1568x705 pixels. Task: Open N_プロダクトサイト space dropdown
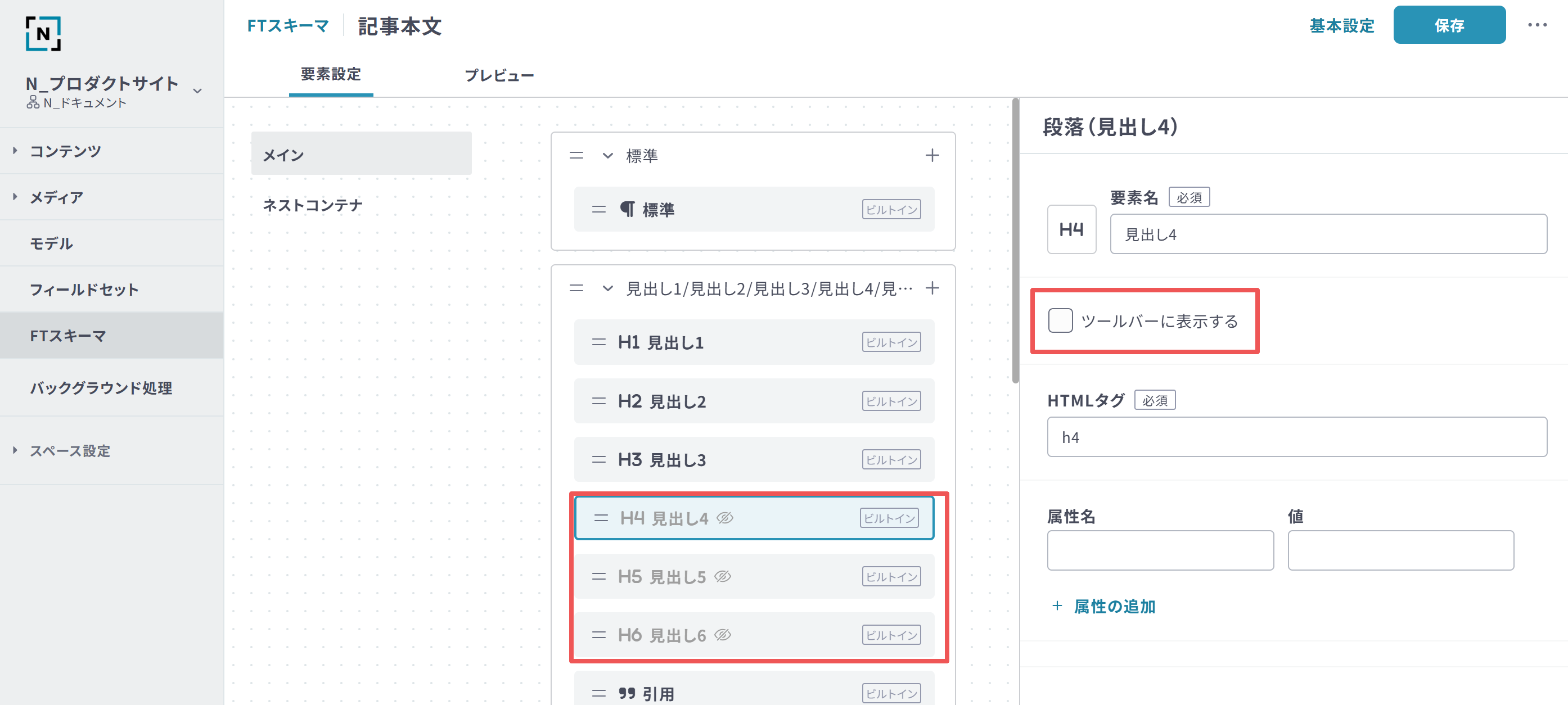tap(197, 91)
